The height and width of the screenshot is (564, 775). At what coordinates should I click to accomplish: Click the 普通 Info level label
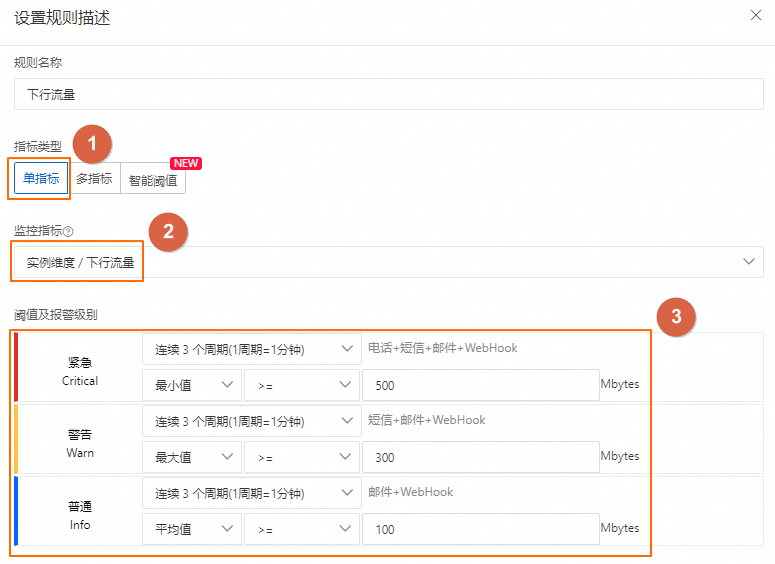(80, 515)
